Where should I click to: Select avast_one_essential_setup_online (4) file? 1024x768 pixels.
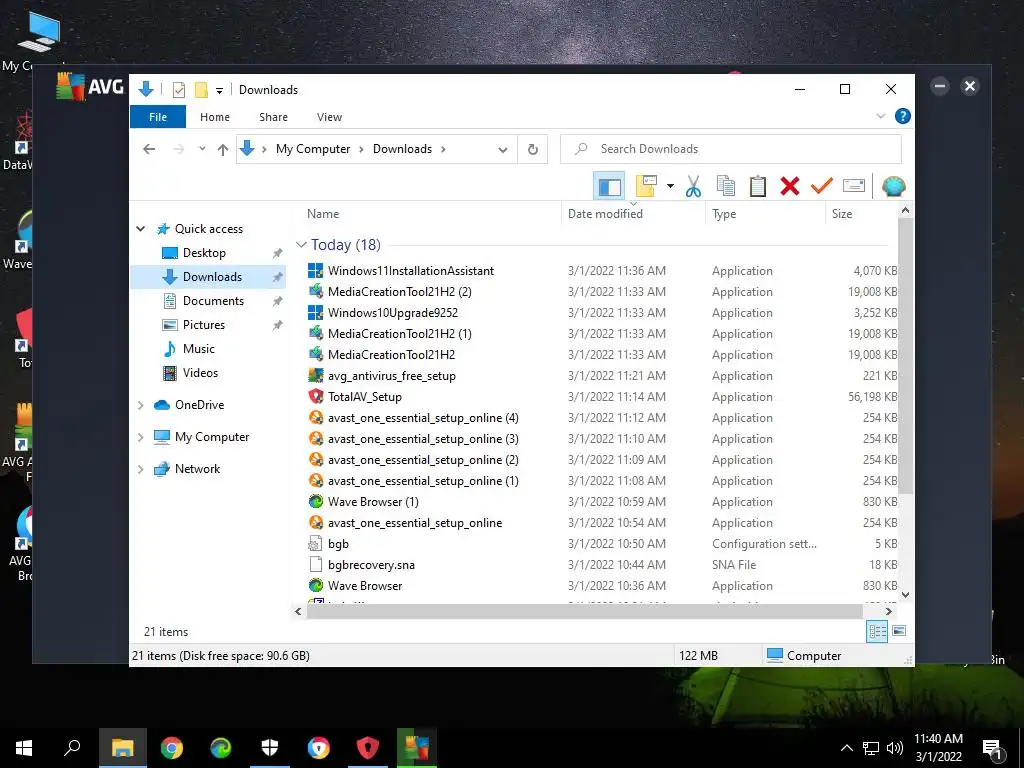click(x=423, y=418)
